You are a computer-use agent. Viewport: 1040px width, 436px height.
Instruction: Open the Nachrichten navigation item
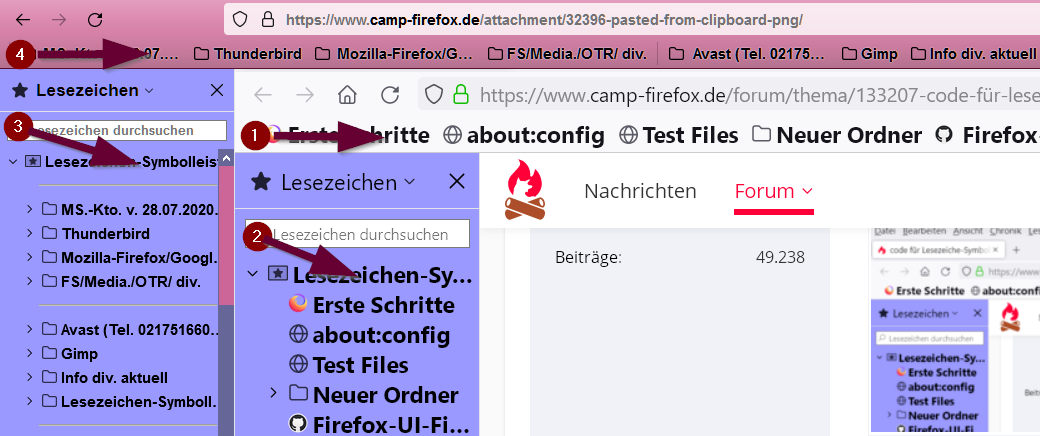640,191
